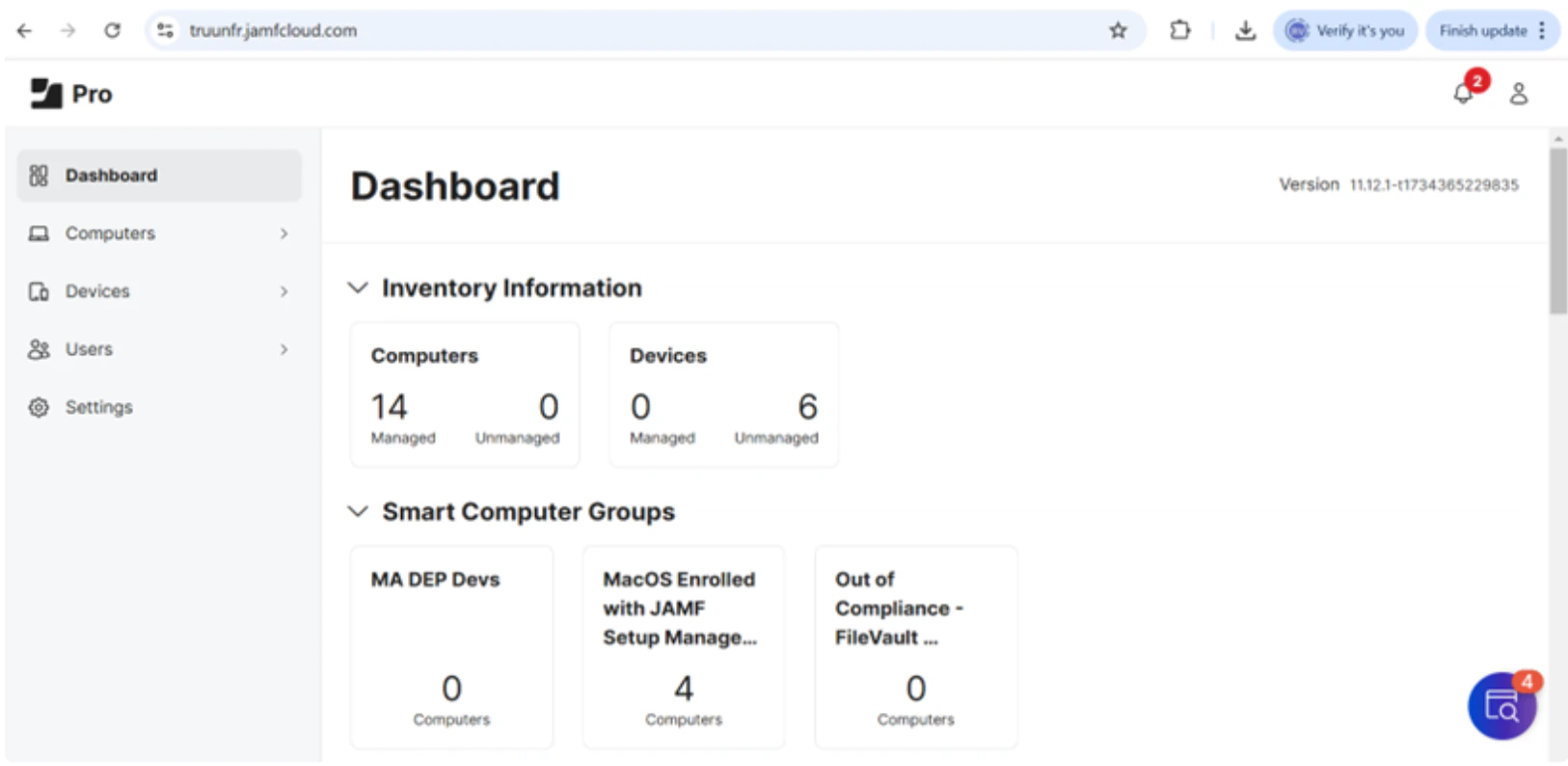1568x766 pixels.
Task: Open Computers in the sidebar
Action: [159, 233]
